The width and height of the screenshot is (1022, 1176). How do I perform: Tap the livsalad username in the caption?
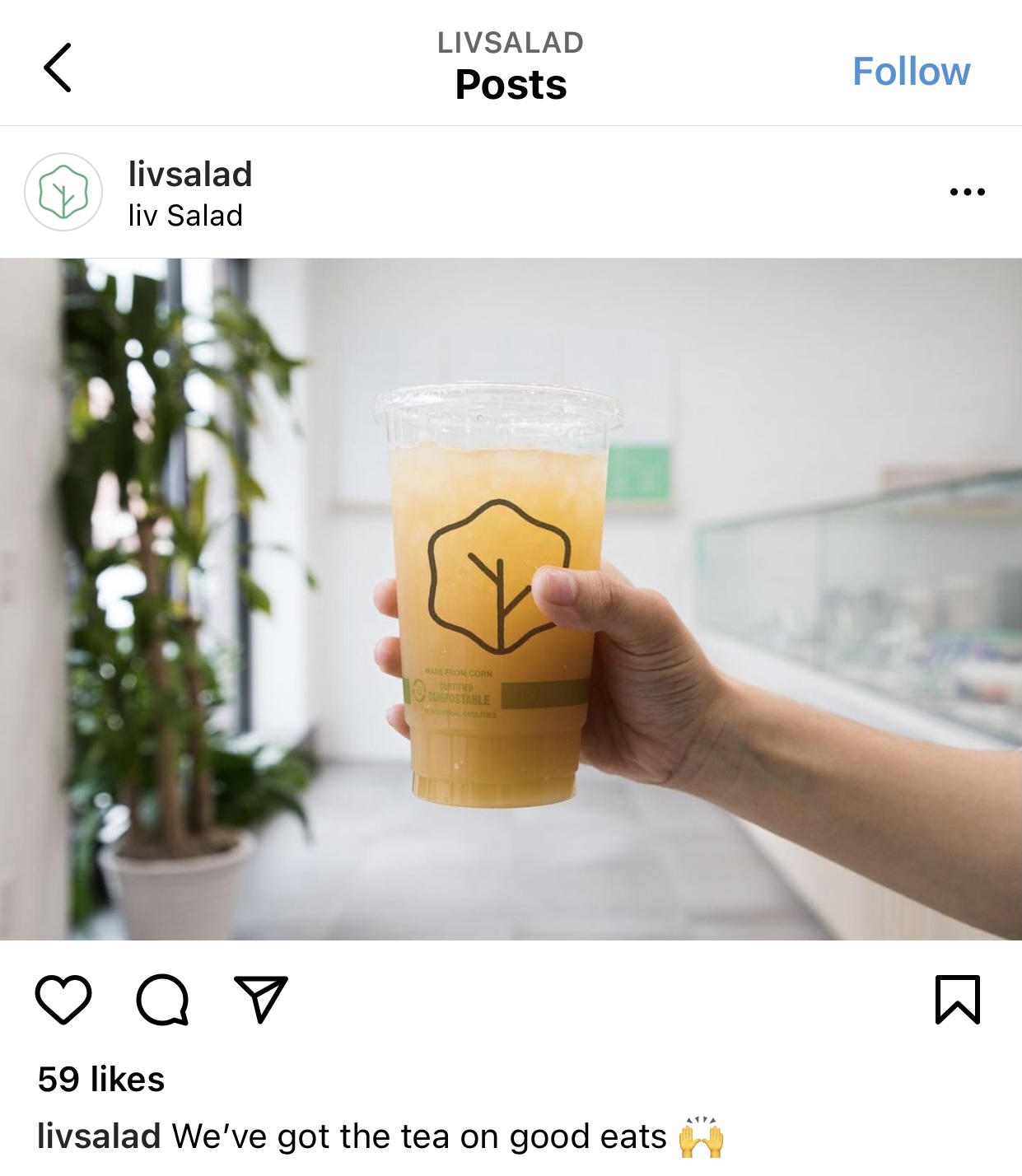tap(99, 1136)
